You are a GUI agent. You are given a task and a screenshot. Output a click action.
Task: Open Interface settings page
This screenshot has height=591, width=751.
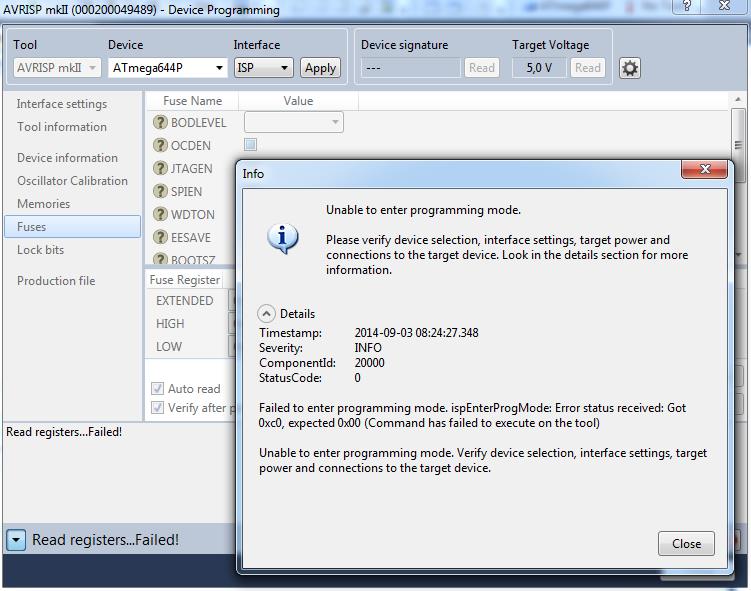coord(62,104)
